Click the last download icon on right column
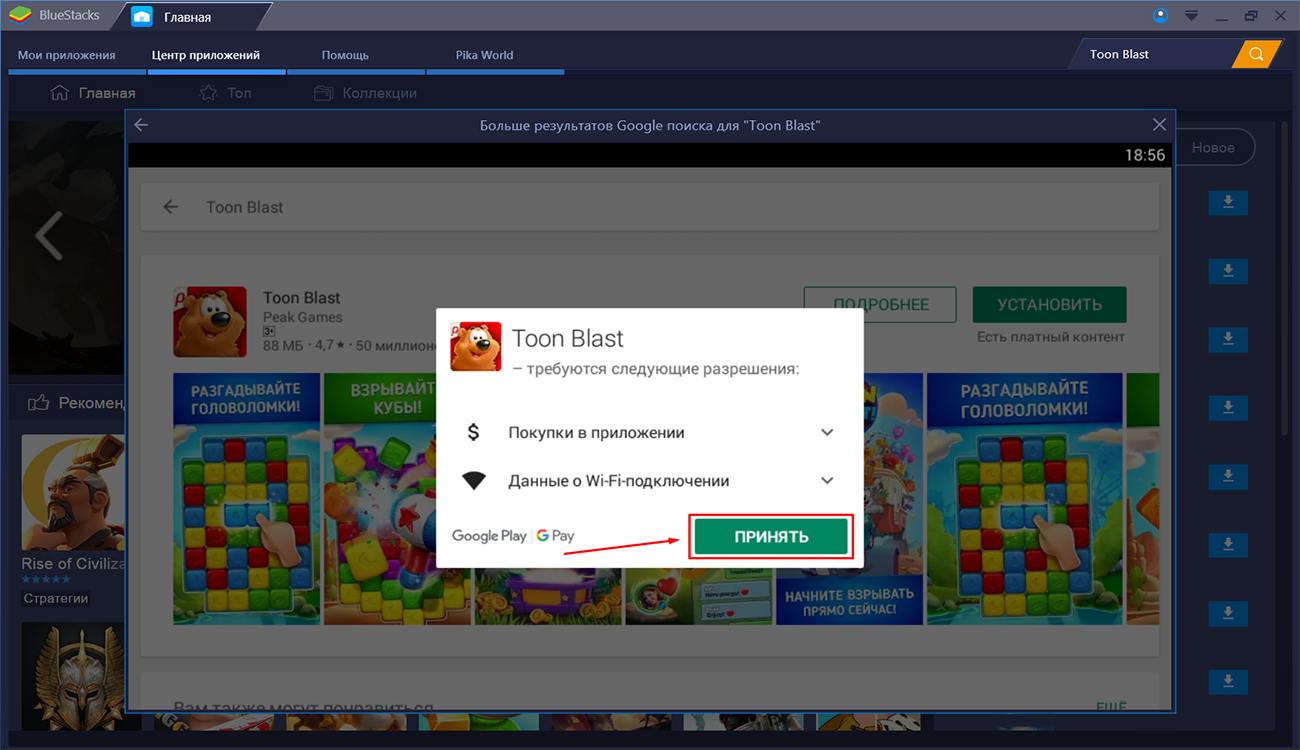The height and width of the screenshot is (750, 1300). coord(1228,681)
